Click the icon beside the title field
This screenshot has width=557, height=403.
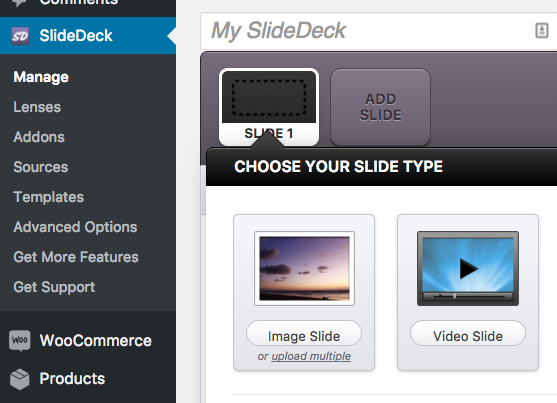click(542, 31)
